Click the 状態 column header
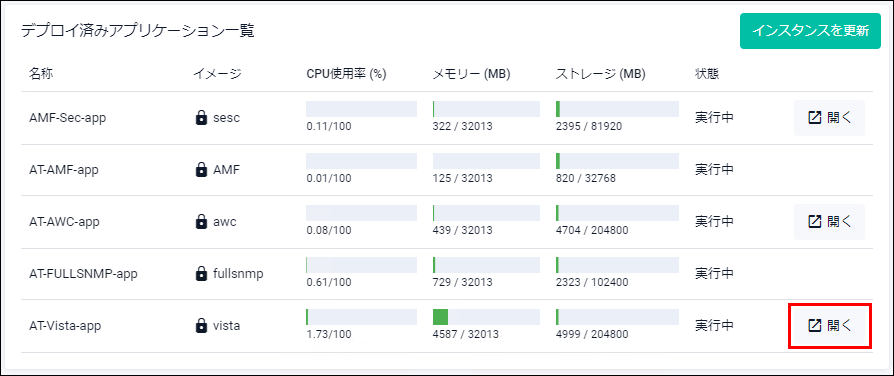 [x=707, y=74]
